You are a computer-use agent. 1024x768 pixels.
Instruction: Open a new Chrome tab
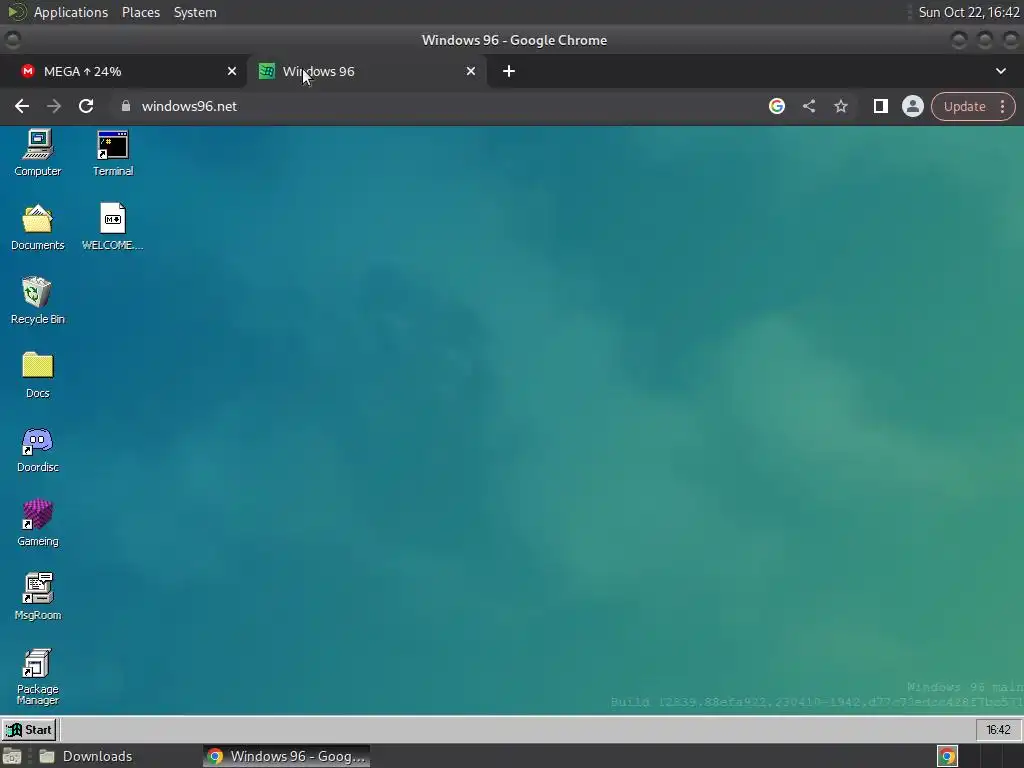tap(509, 71)
